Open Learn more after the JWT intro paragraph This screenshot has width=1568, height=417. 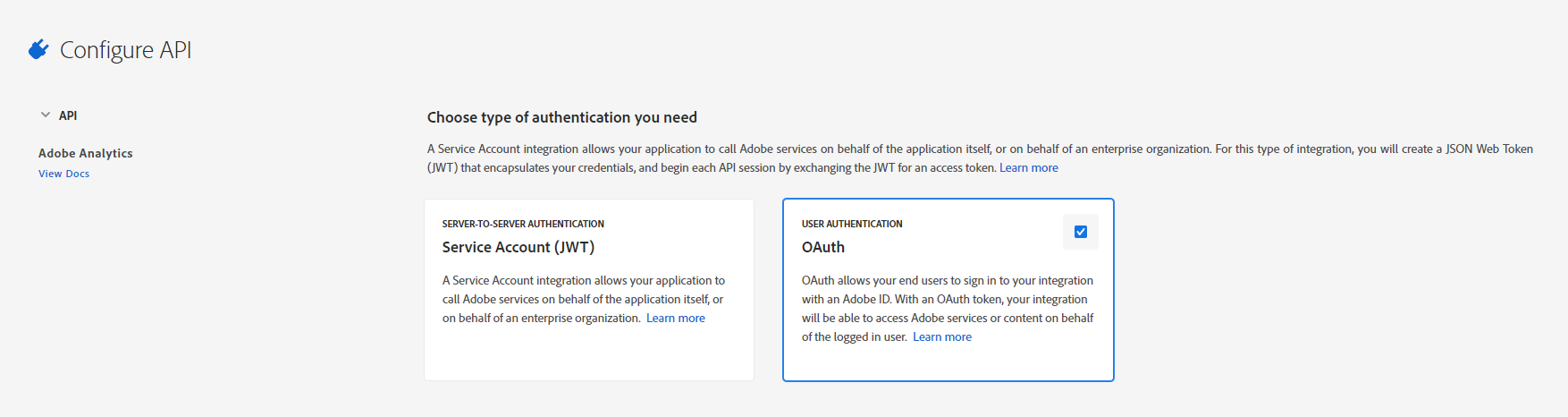coord(1028,167)
